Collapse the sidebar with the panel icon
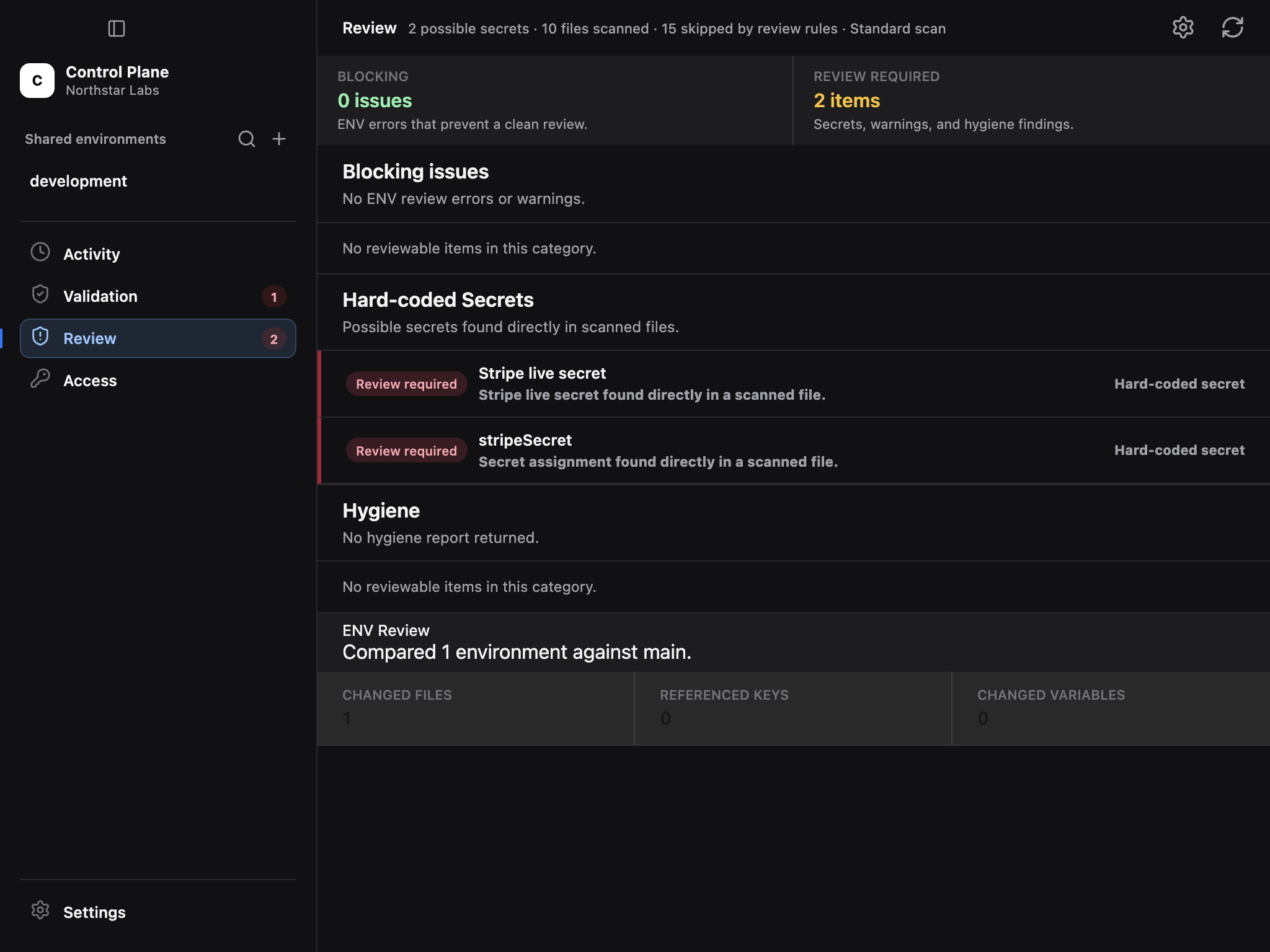 [117, 29]
